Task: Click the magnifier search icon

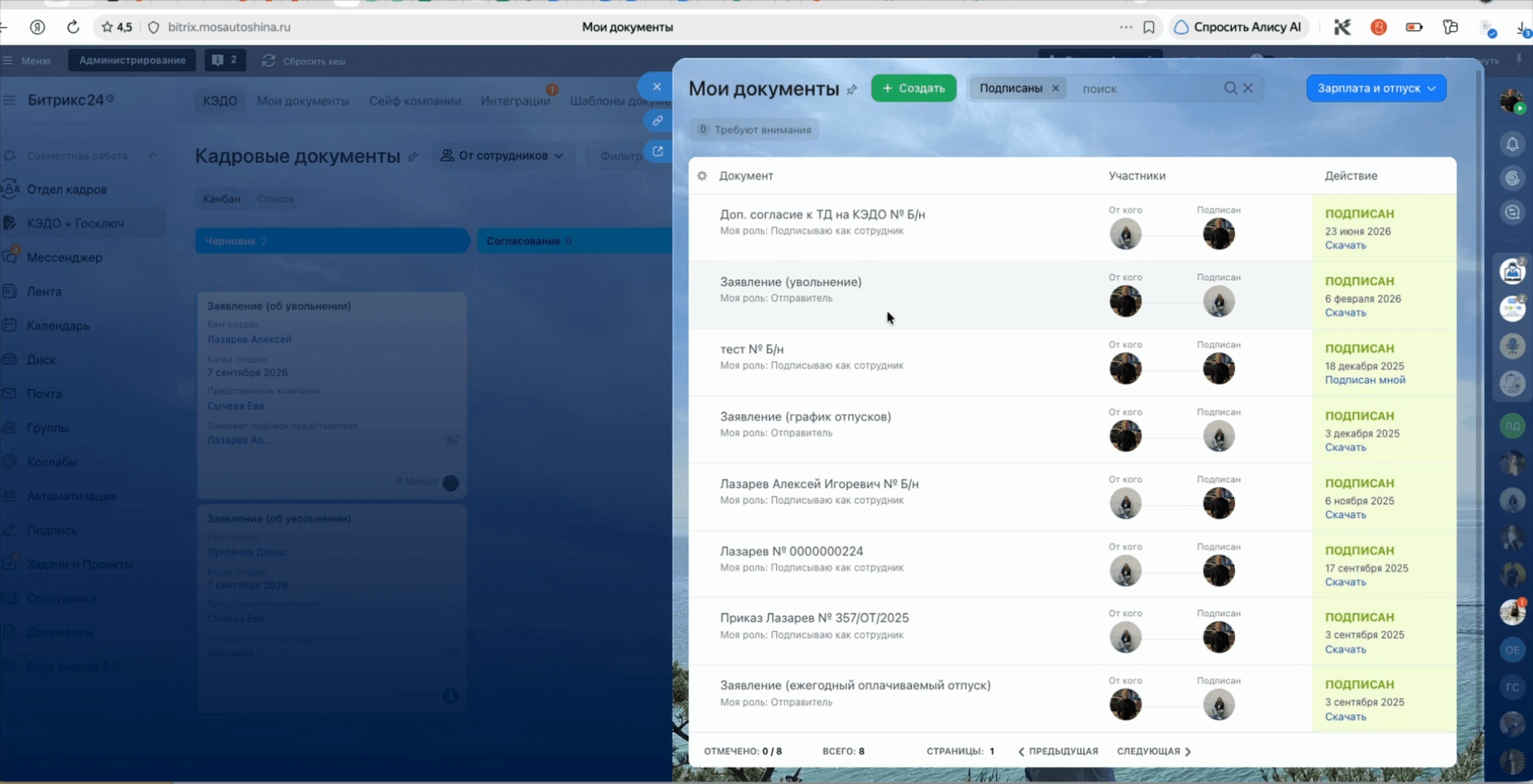Action: click(x=1231, y=88)
